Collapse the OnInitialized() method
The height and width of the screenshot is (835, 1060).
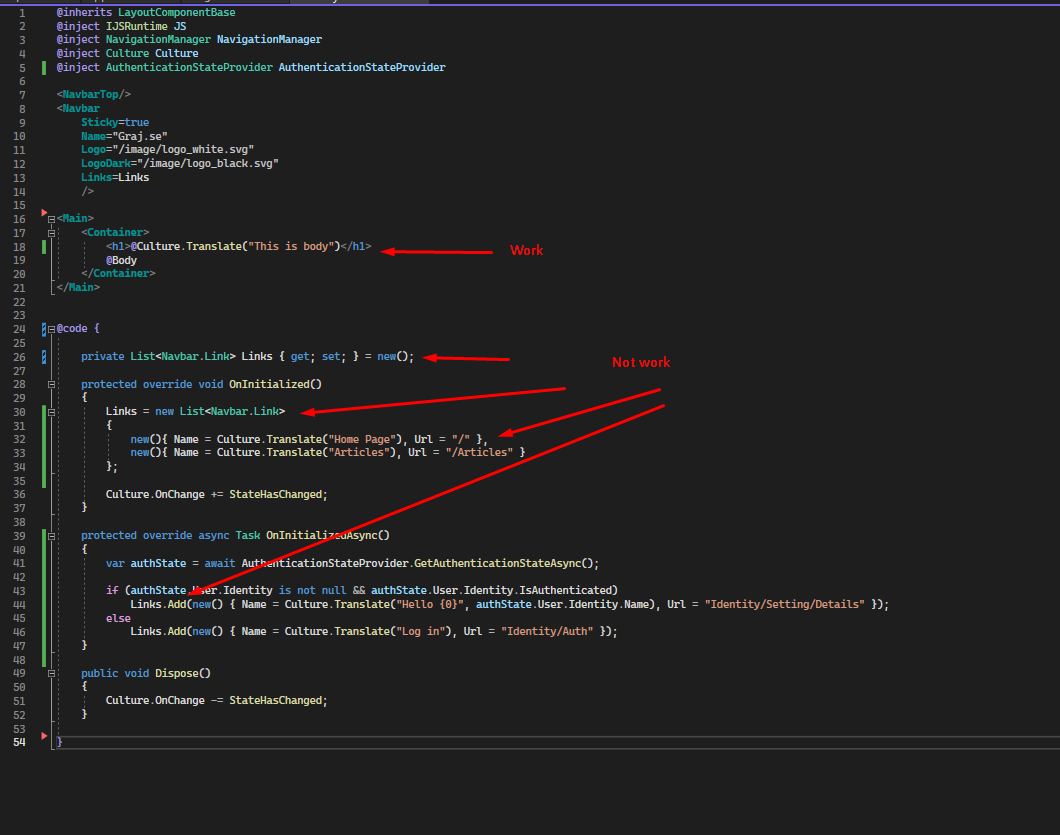(x=51, y=384)
